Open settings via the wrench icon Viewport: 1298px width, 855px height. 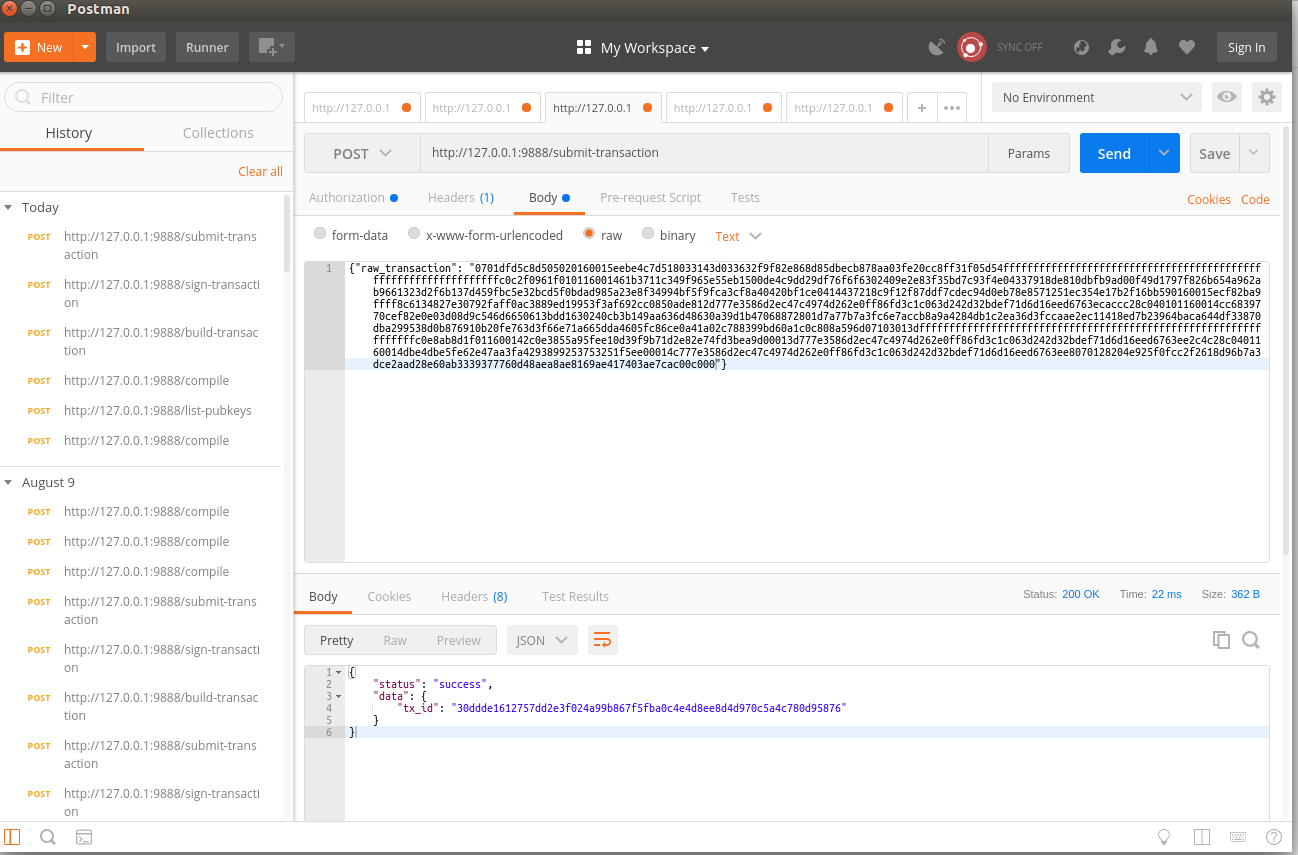[x=1117, y=47]
